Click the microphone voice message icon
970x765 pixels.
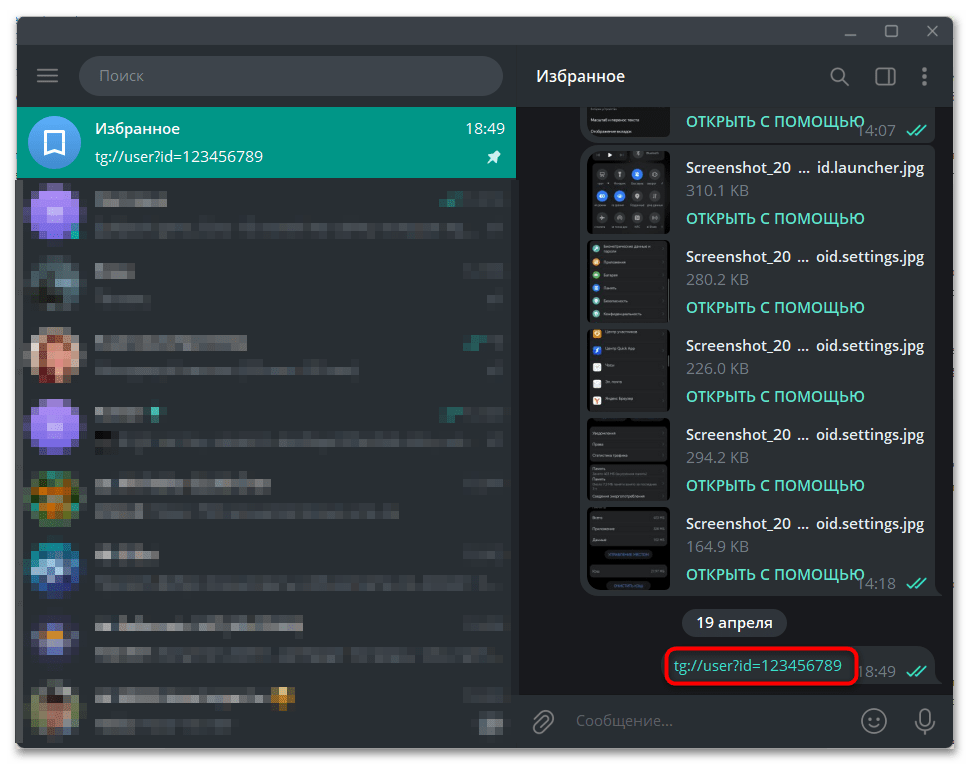[925, 721]
